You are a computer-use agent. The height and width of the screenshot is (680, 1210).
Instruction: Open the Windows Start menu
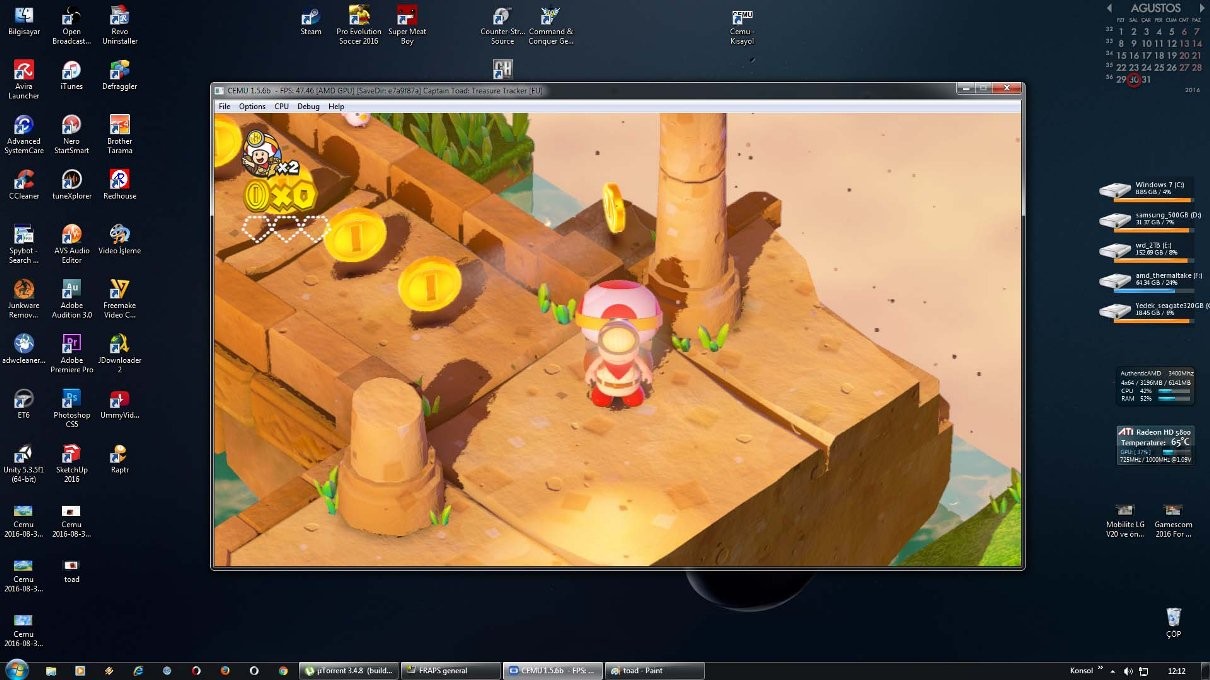(17, 669)
